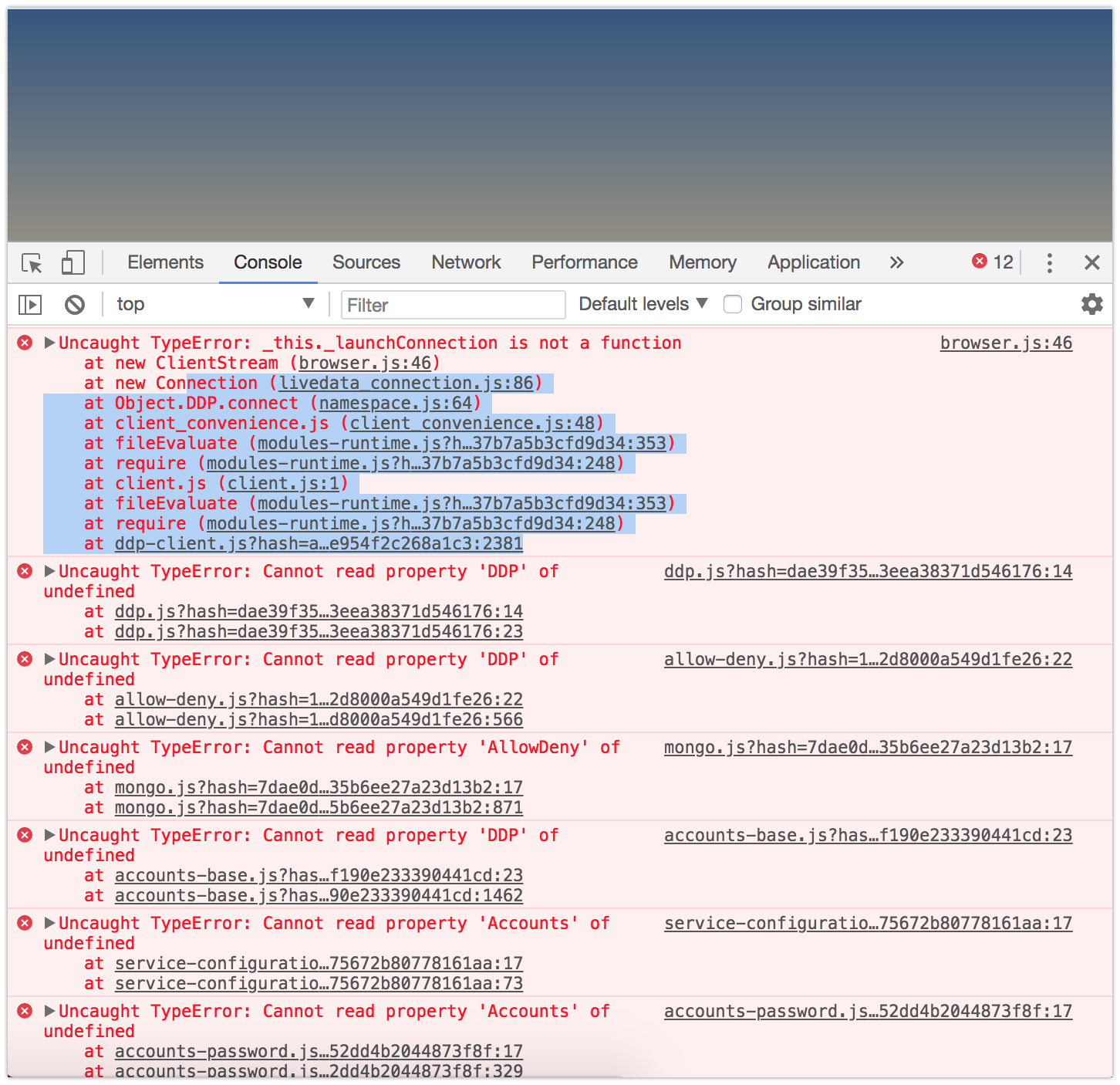Screen dimensions: 1120x1085
Task: Open accounts-base.js stack link ending :1462
Action: click(x=319, y=895)
